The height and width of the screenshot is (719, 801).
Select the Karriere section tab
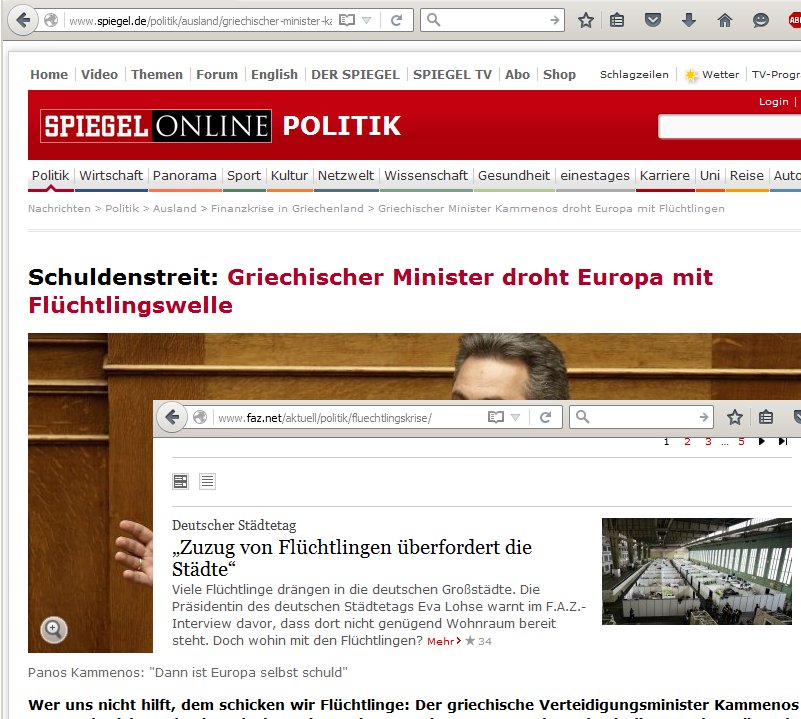665,176
